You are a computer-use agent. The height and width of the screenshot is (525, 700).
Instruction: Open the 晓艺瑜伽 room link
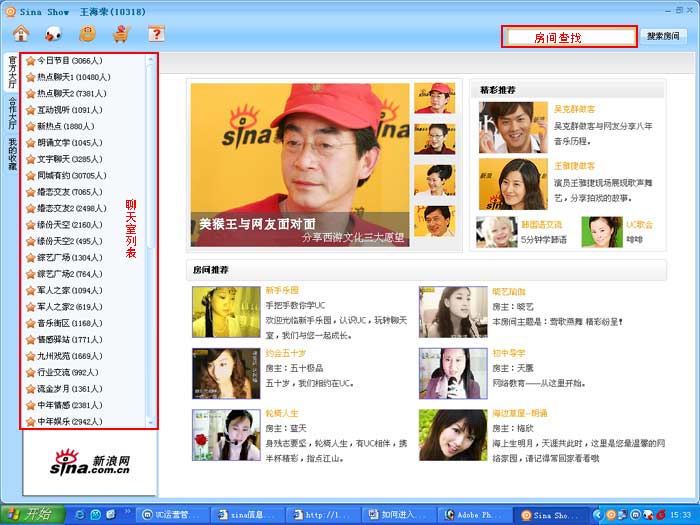[x=509, y=292]
